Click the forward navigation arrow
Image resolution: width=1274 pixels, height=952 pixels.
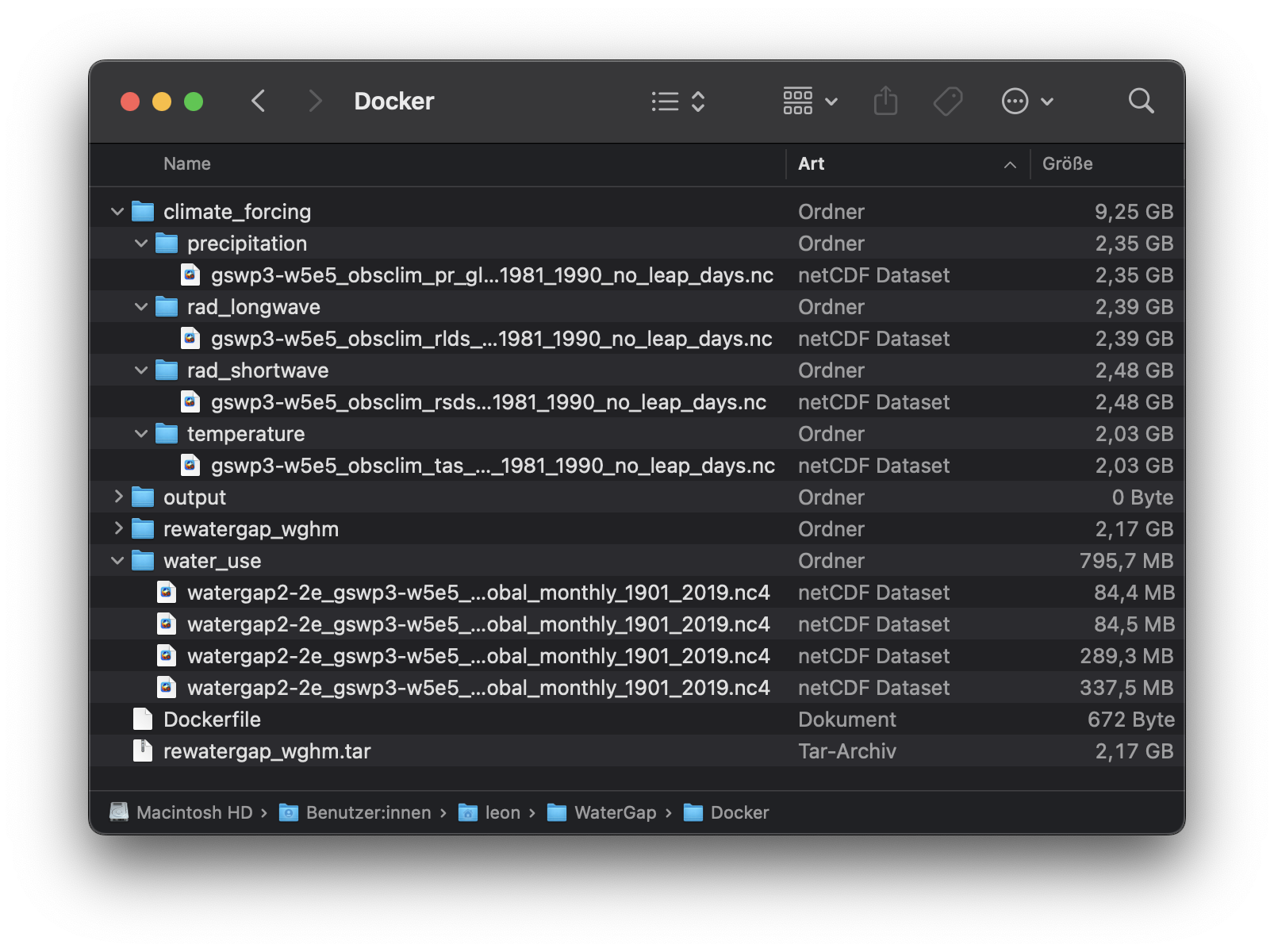tap(315, 101)
